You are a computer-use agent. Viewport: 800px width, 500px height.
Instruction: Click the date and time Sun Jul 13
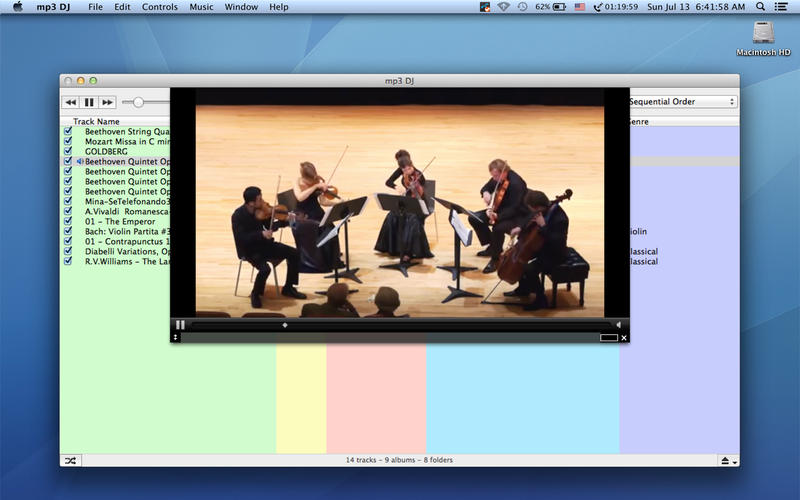[696, 7]
